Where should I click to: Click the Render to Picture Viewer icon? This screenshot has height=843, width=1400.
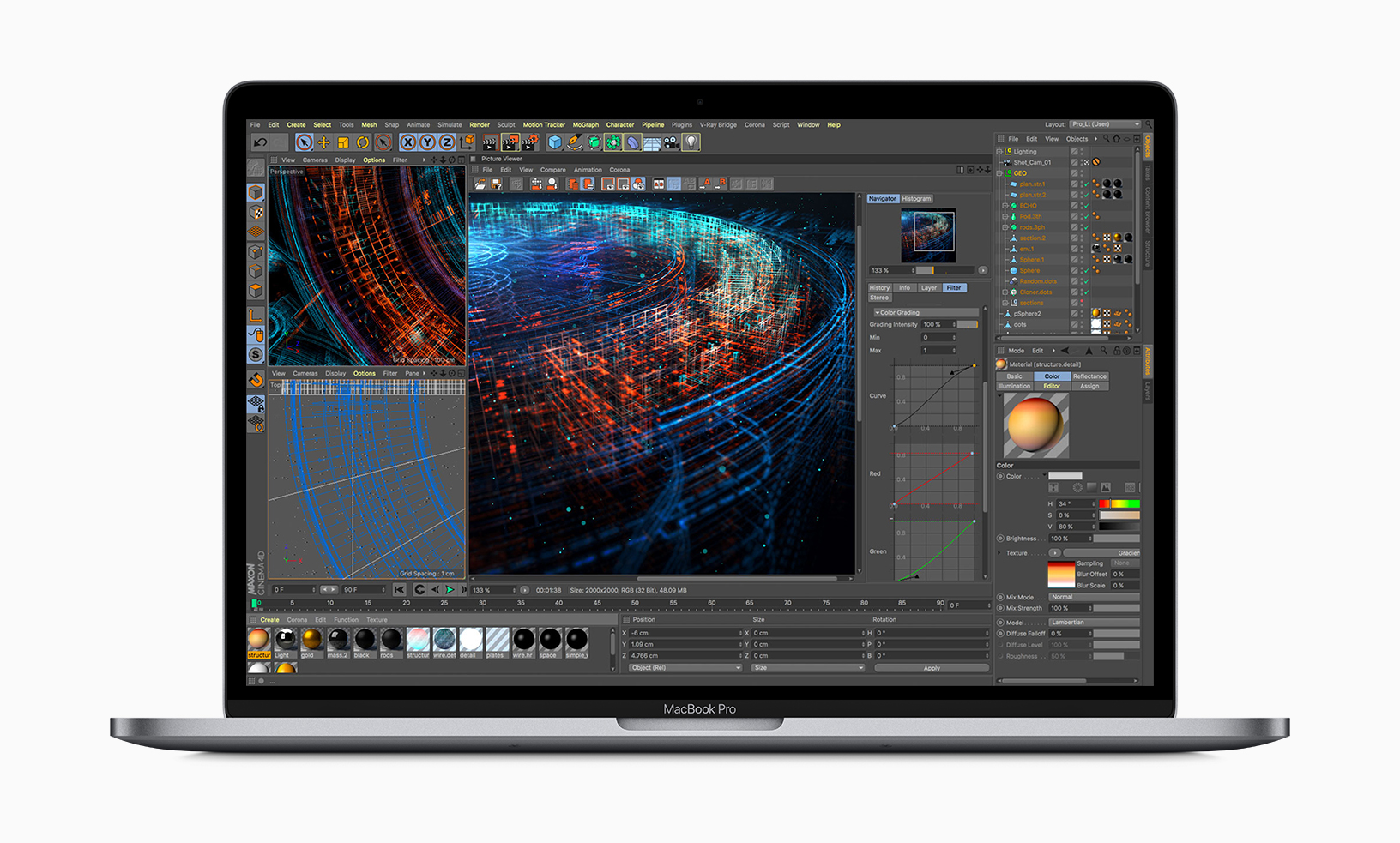[x=510, y=143]
